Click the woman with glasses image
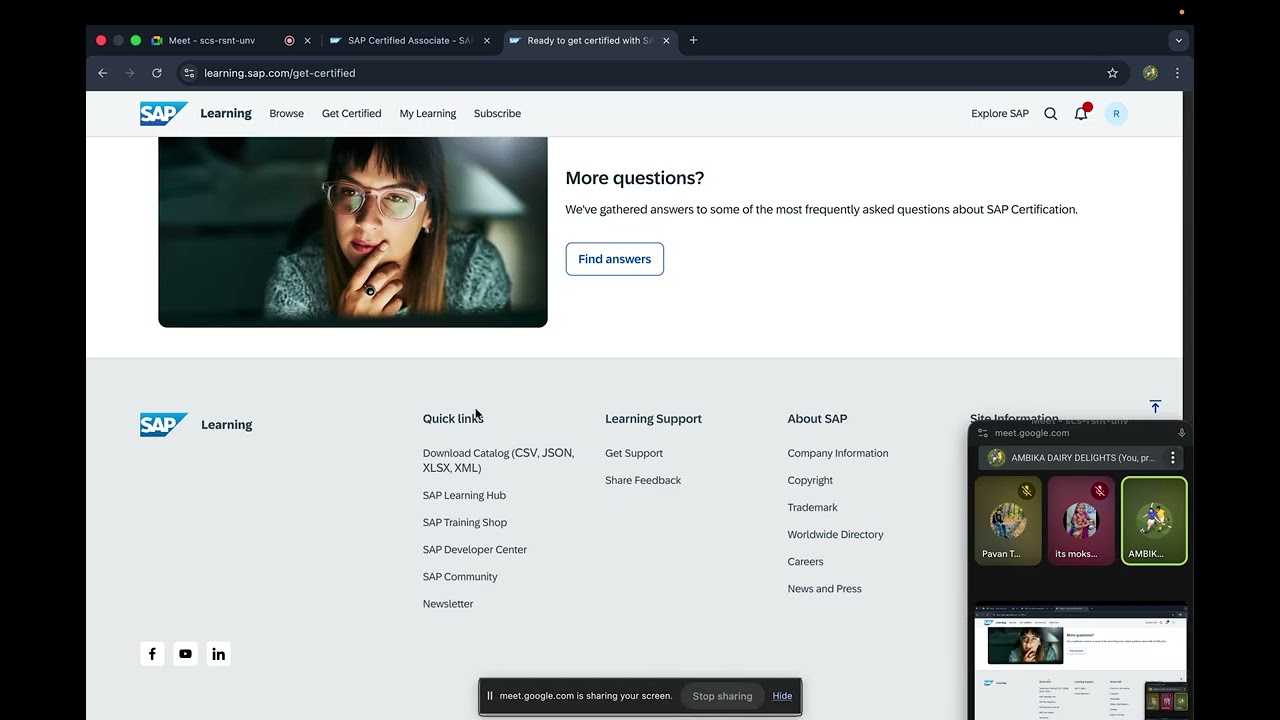1280x720 pixels. (x=353, y=232)
